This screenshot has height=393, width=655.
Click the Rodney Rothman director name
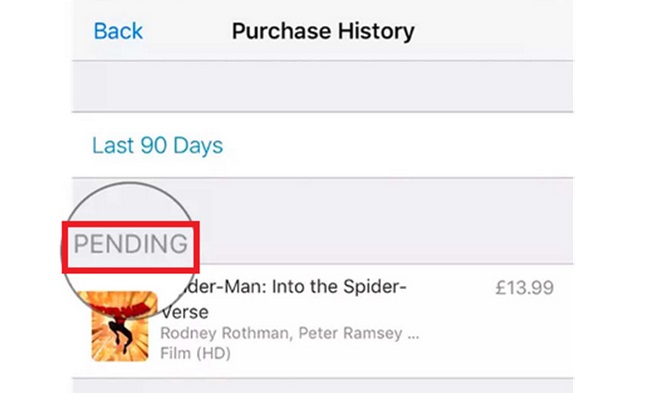(x=224, y=333)
